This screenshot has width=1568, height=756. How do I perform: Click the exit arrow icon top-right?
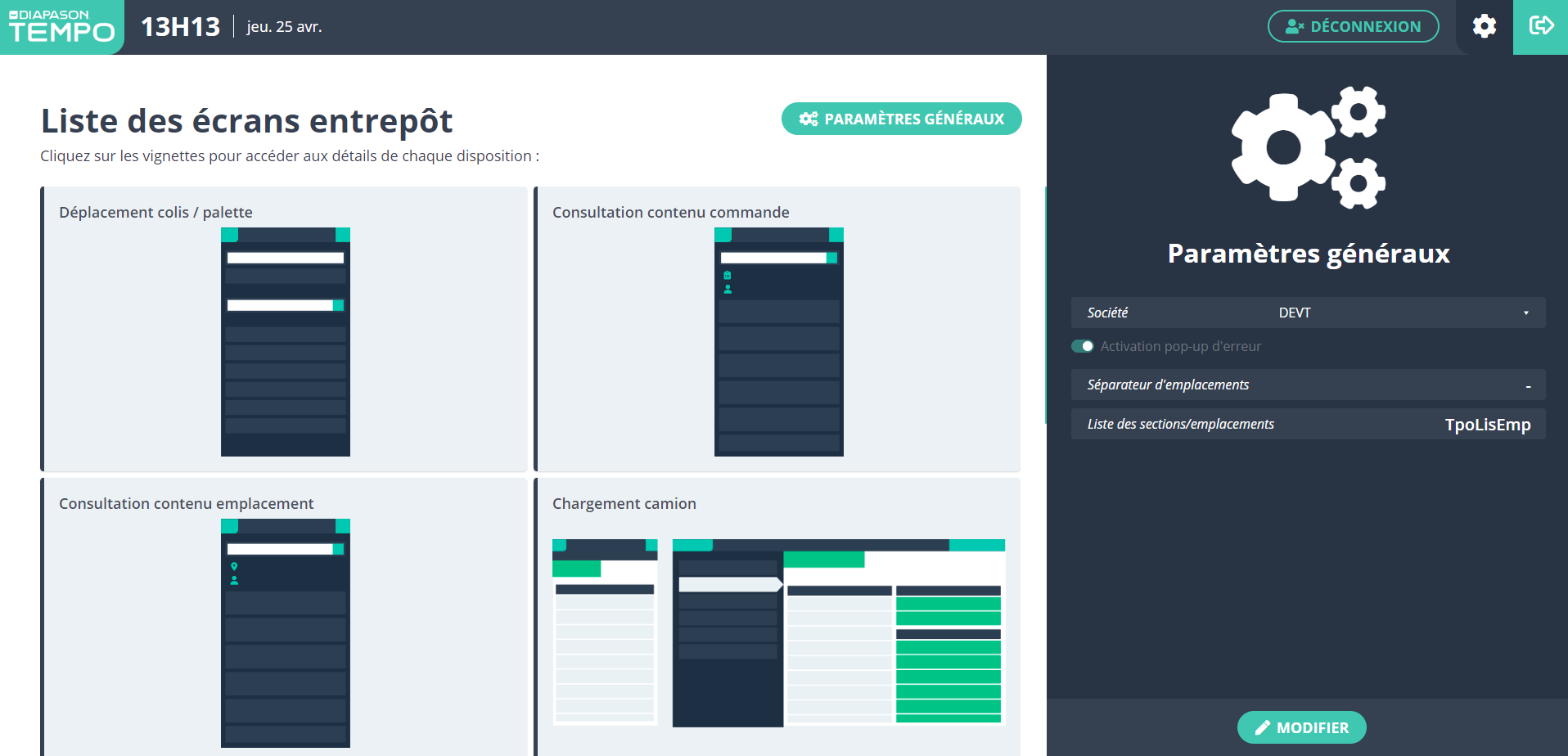click(1541, 27)
